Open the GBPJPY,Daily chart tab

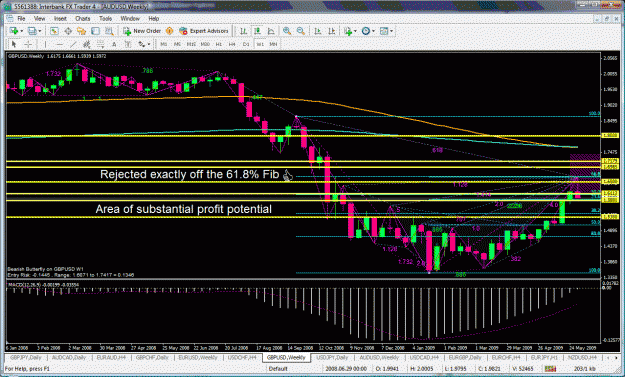click(x=26, y=357)
